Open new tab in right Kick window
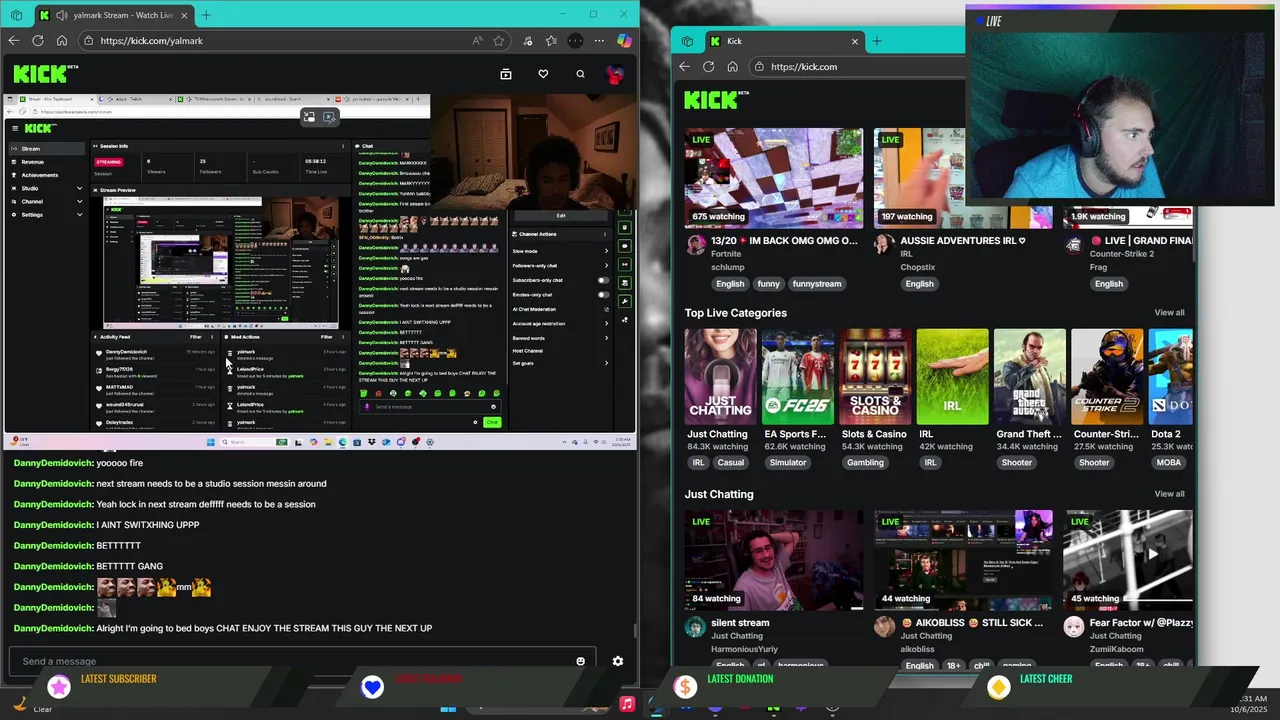1280x720 pixels. (x=877, y=41)
